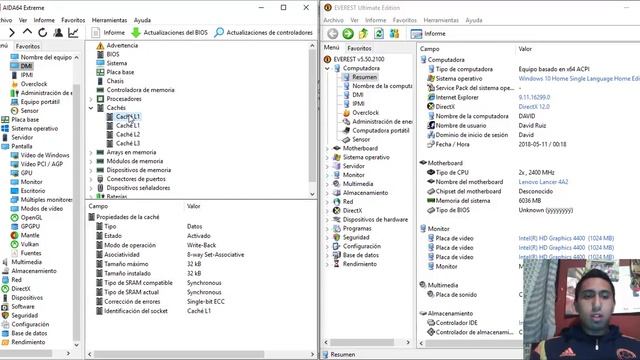
Task: Expand Conectores de puertos node
Action: (x=91, y=179)
